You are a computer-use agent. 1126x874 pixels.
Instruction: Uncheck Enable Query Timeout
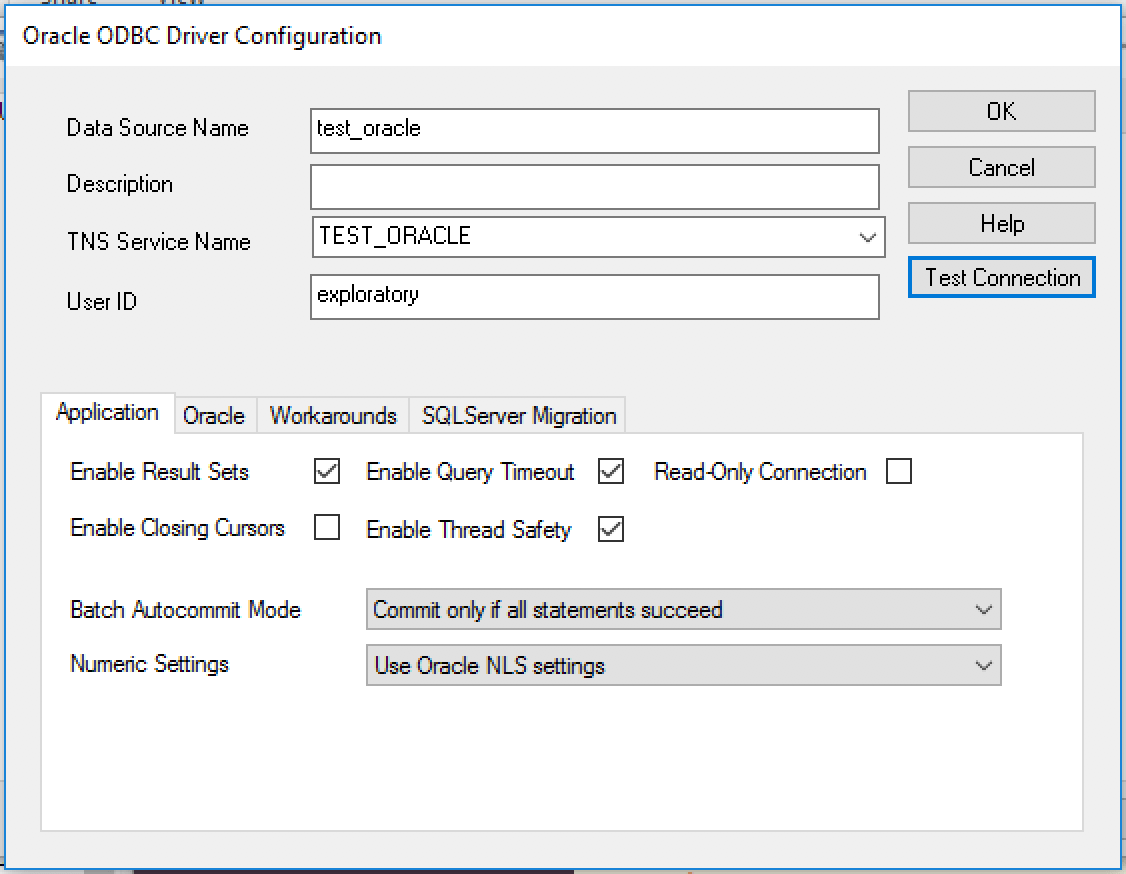[x=610, y=471]
